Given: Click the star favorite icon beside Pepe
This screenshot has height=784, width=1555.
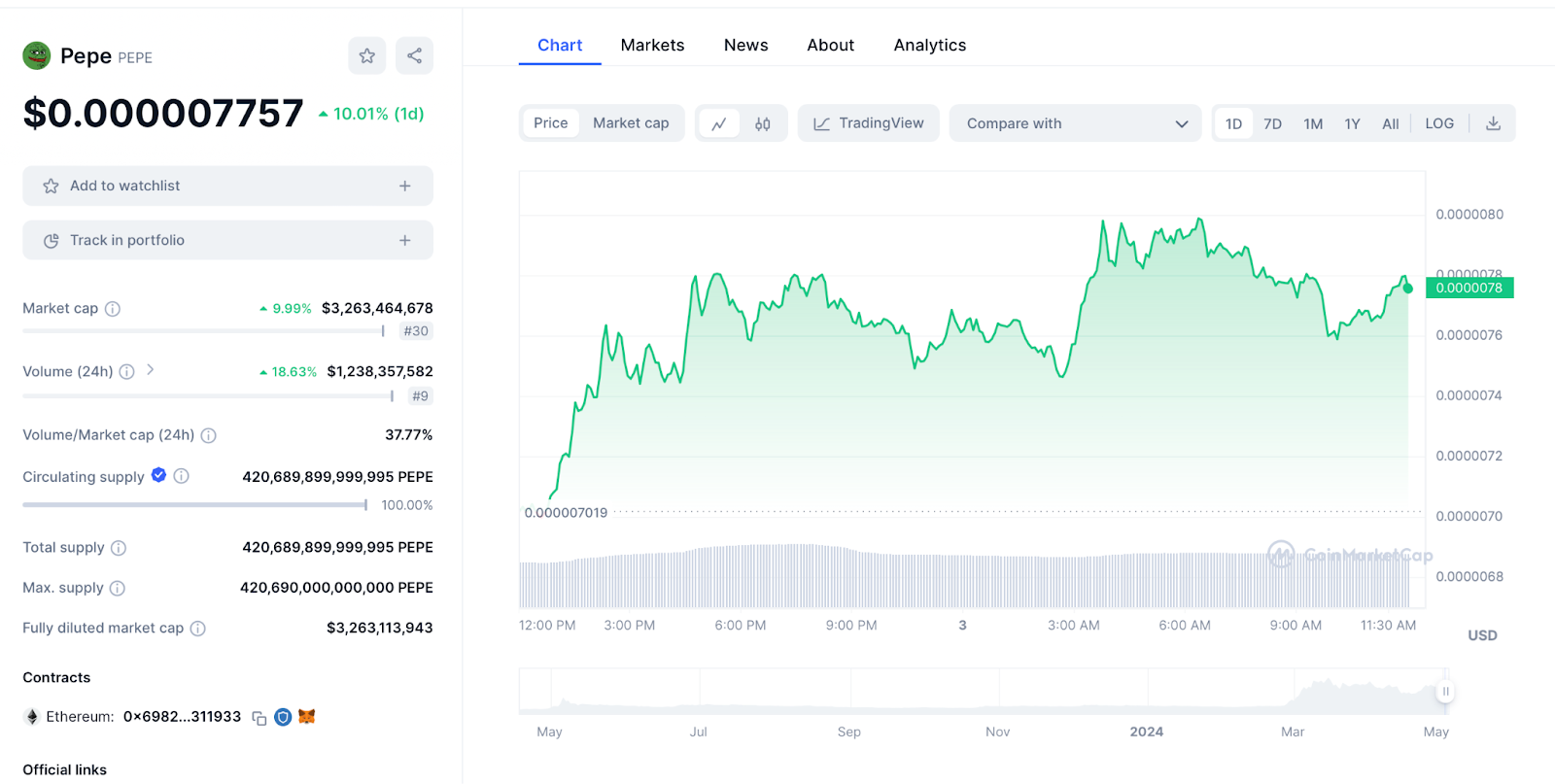Looking at the screenshot, I should point(366,56).
